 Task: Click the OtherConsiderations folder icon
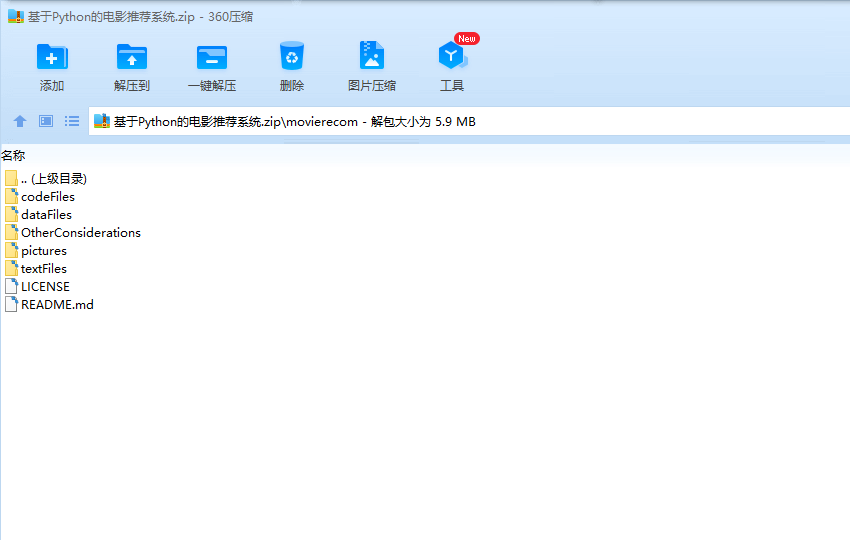[x=11, y=232]
